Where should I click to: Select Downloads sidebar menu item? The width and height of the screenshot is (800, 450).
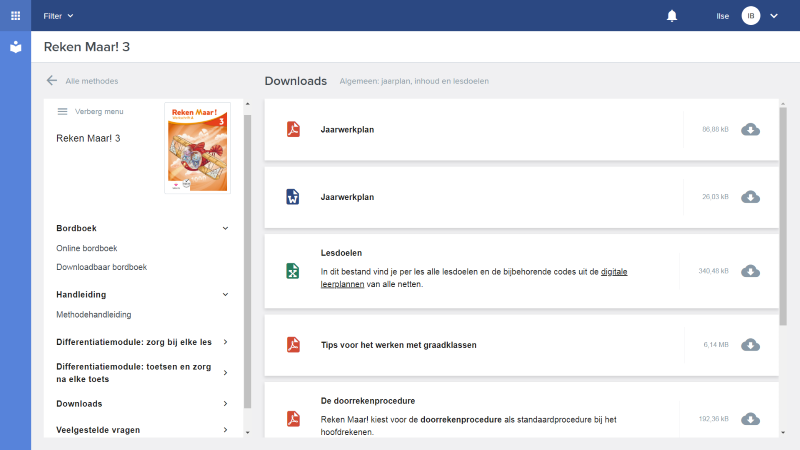(79, 404)
